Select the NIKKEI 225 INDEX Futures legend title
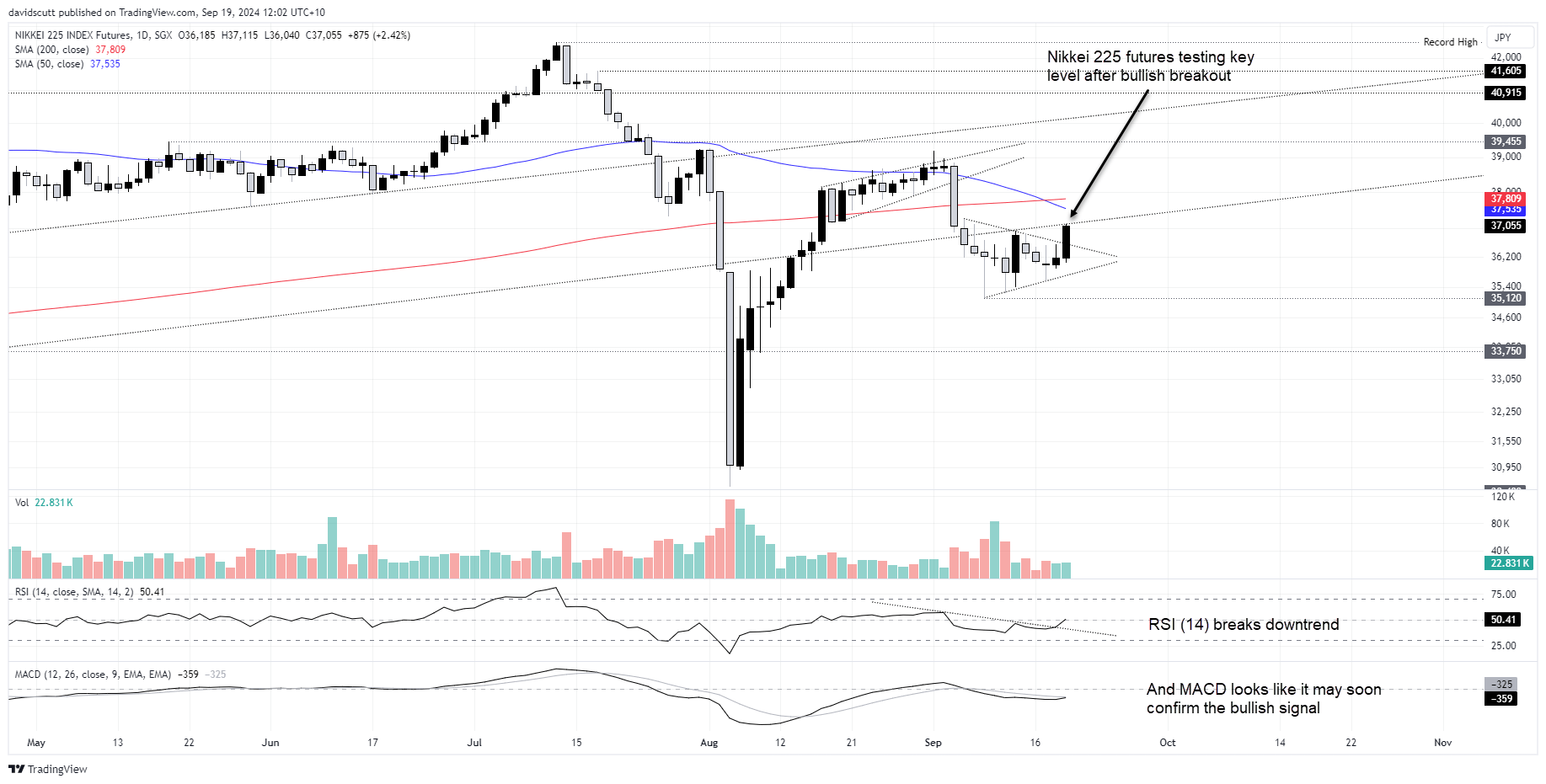This screenshot has width=1546, height=784. pyautogui.click(x=93, y=35)
